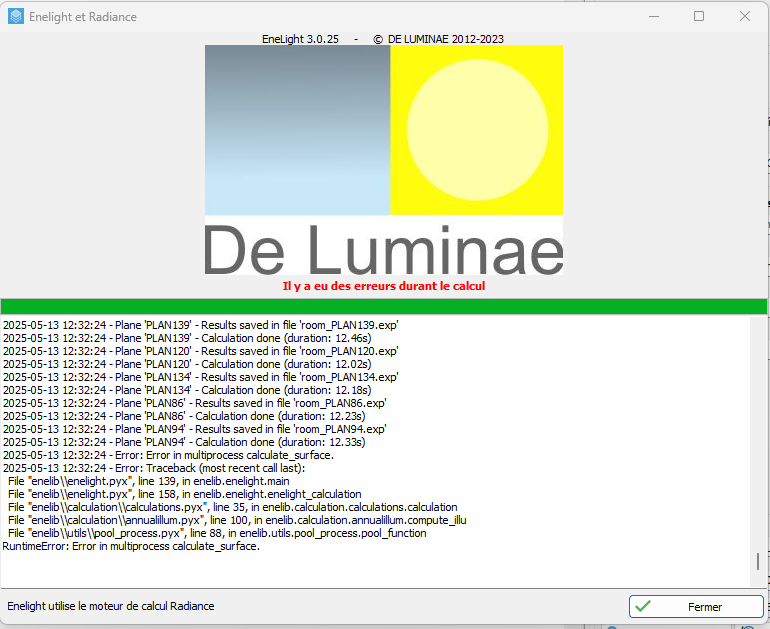Click traceback line 'line 158, in enelib.enelight.enelight_calculation'
770x629 pixels.
tap(185, 494)
